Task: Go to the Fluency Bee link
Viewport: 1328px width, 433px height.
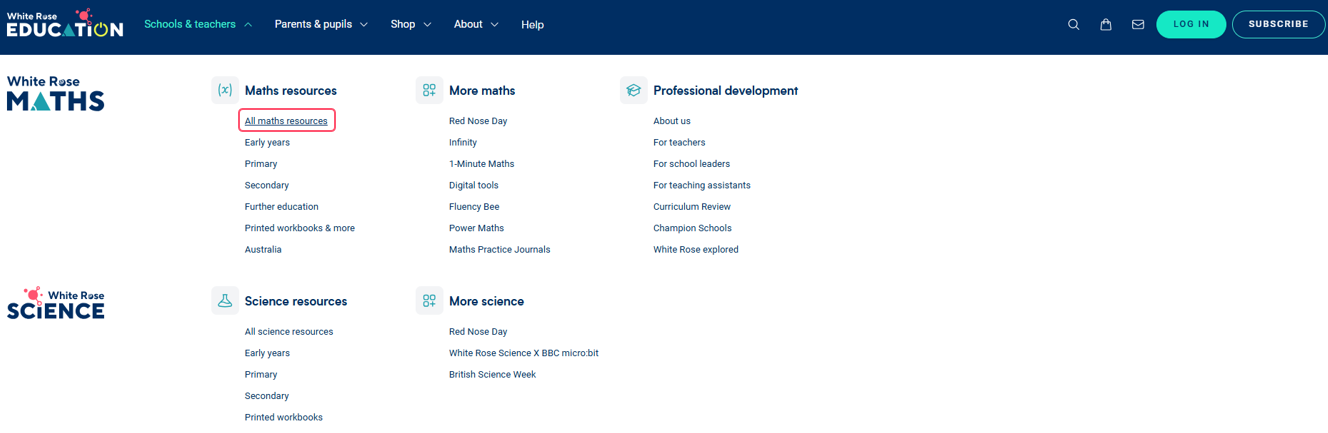Action: [x=474, y=207]
